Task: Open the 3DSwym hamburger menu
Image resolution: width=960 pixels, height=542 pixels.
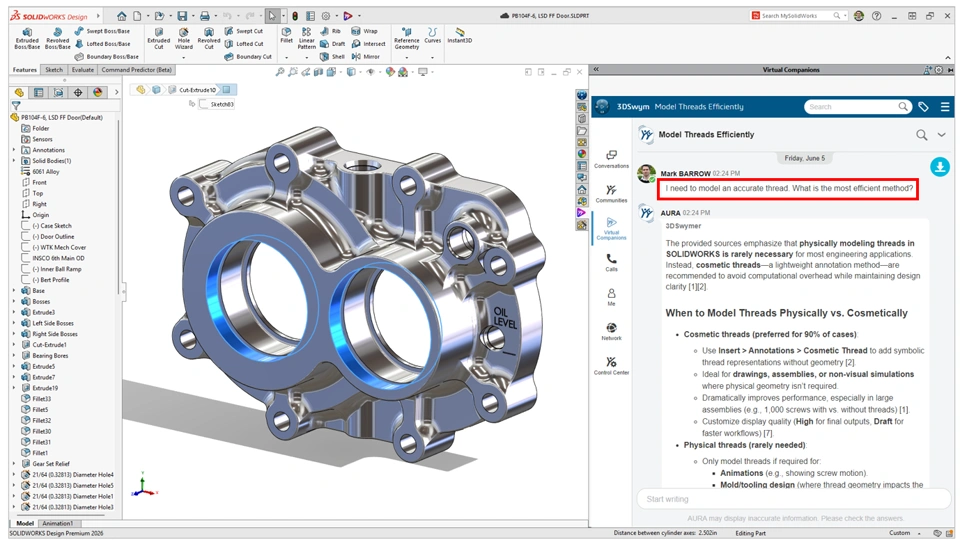Action: point(945,107)
